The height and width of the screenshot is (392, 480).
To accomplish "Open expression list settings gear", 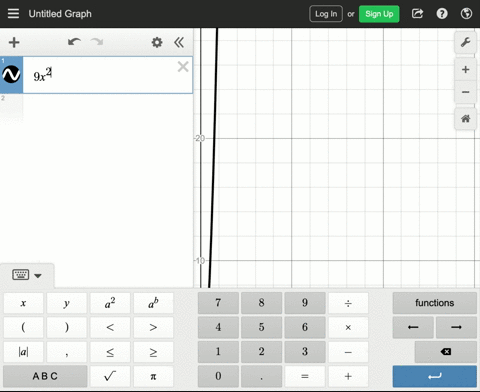I will (157, 42).
